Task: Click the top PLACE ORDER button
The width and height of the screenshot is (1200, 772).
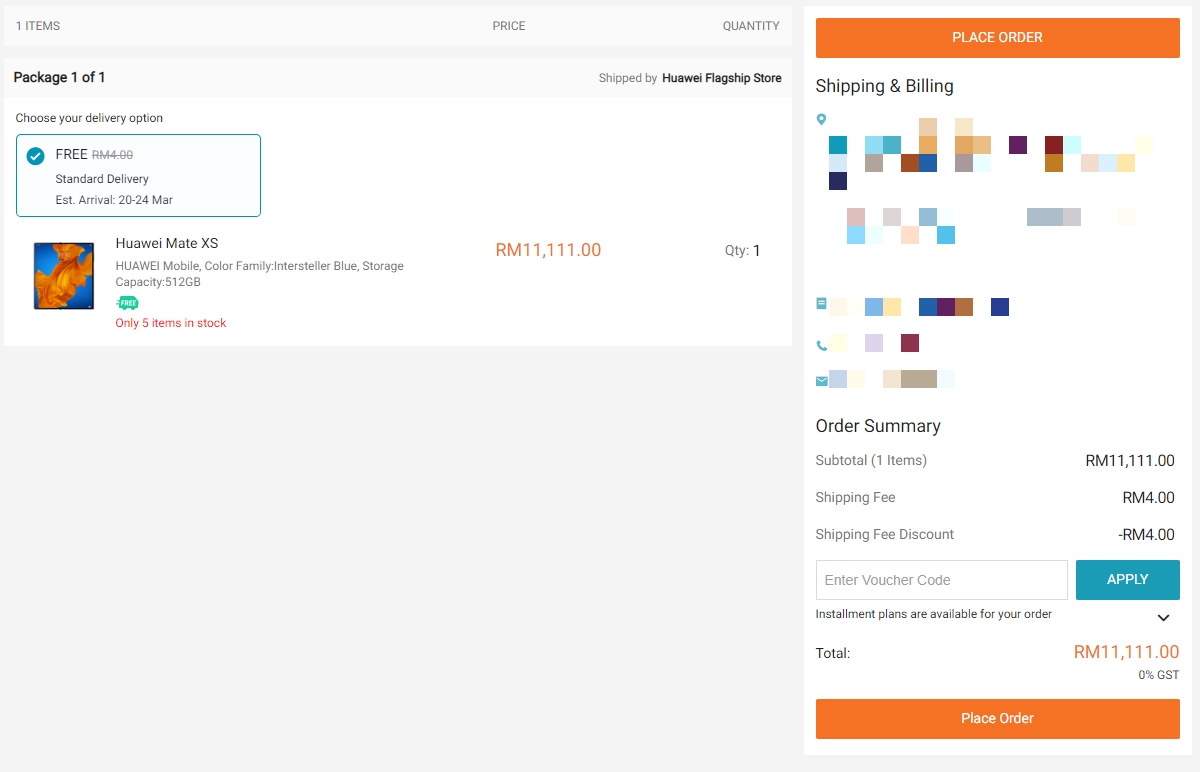Action: (997, 38)
